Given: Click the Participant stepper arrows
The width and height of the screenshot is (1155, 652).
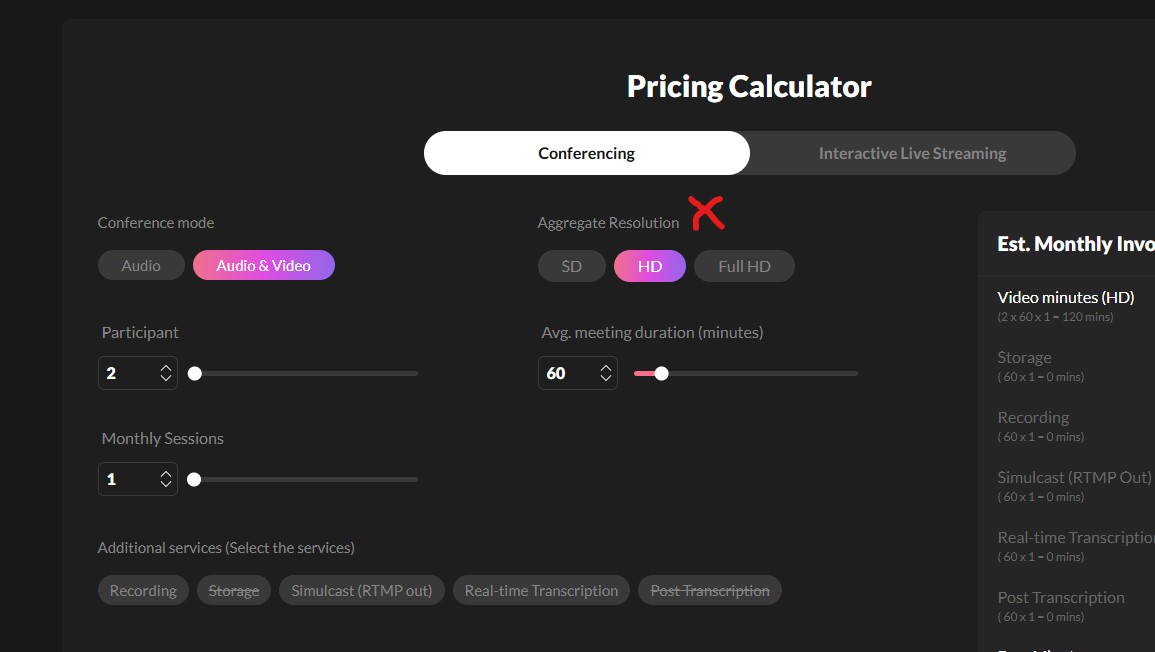Looking at the screenshot, I should tap(166, 373).
